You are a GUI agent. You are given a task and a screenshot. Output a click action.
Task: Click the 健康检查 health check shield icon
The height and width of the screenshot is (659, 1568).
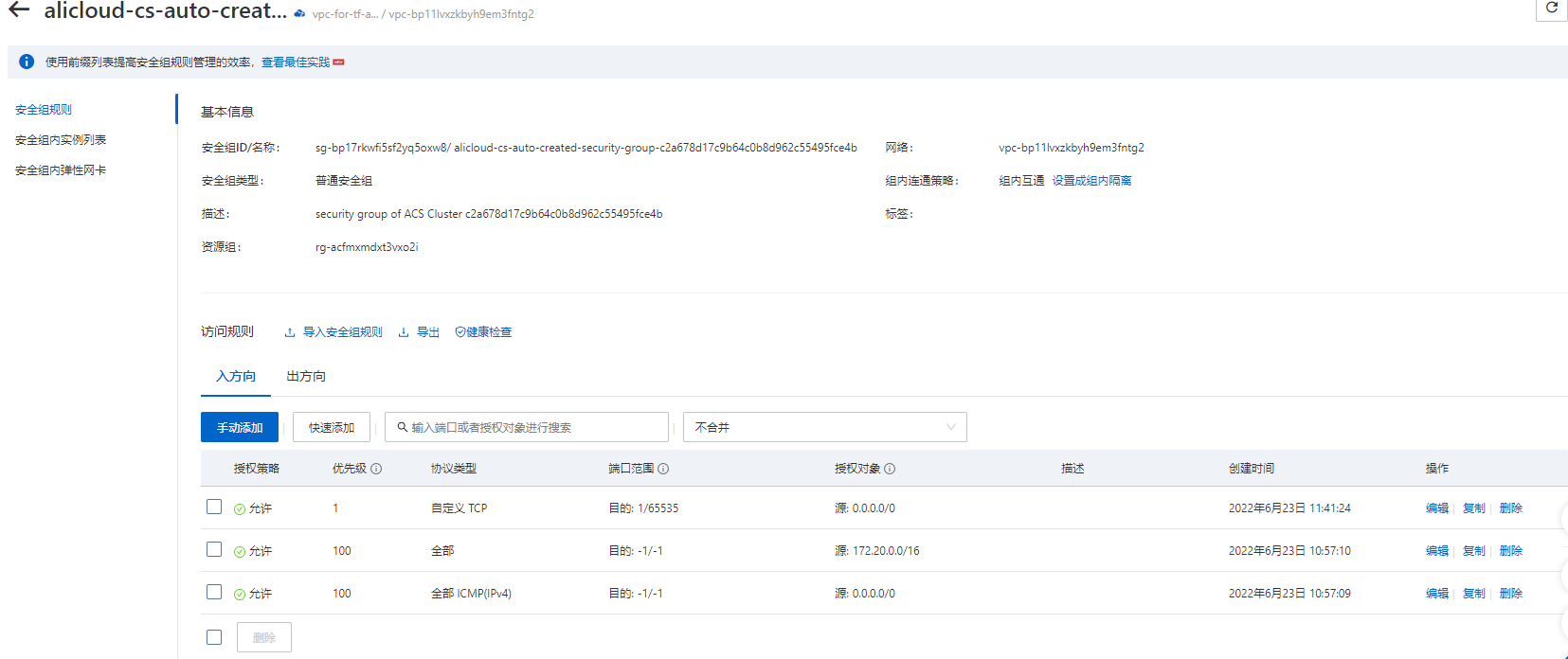pyautogui.click(x=460, y=332)
